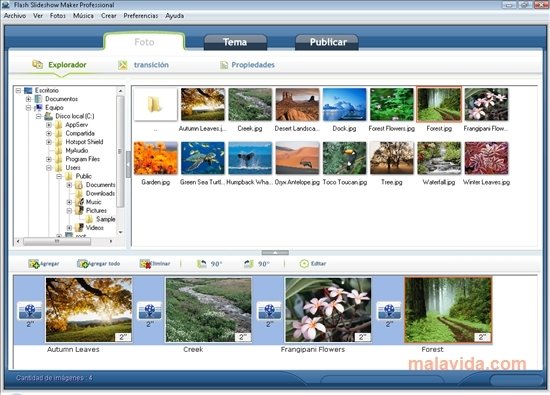Rotate photo 90° counterclockwise
The height and width of the screenshot is (395, 550).
pyautogui.click(x=202, y=264)
